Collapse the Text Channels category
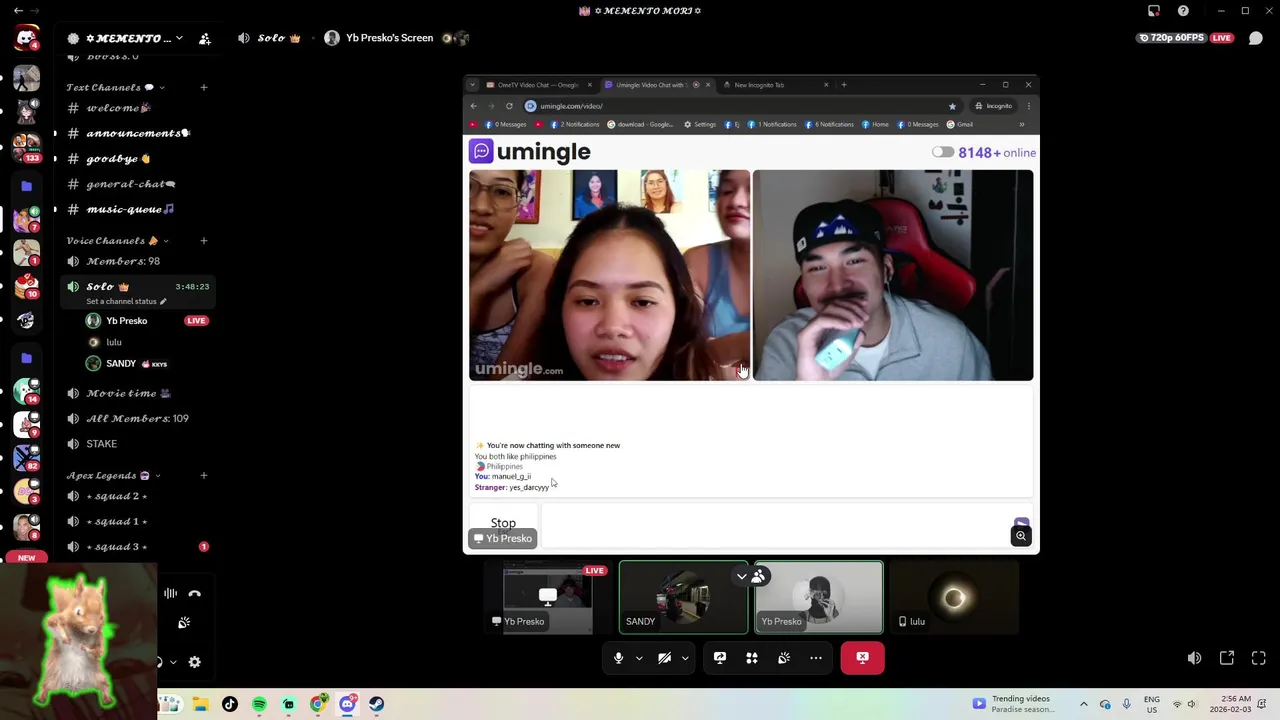This screenshot has width=1280, height=720. [116, 87]
